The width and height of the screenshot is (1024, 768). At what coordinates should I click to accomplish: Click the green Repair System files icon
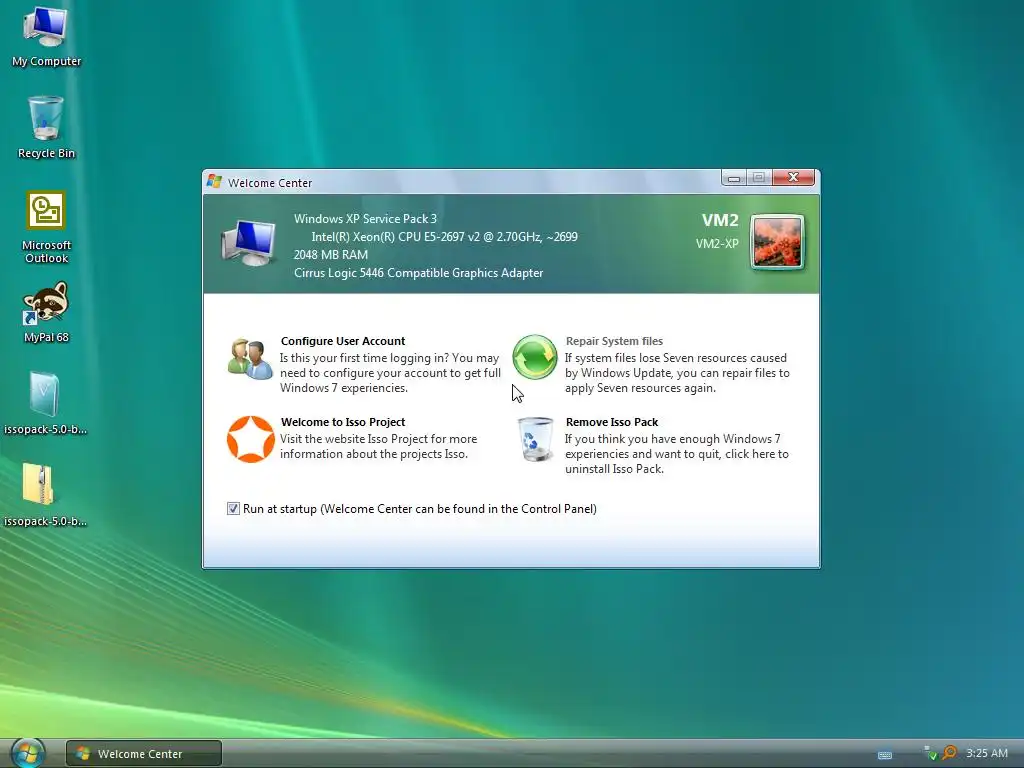535,357
